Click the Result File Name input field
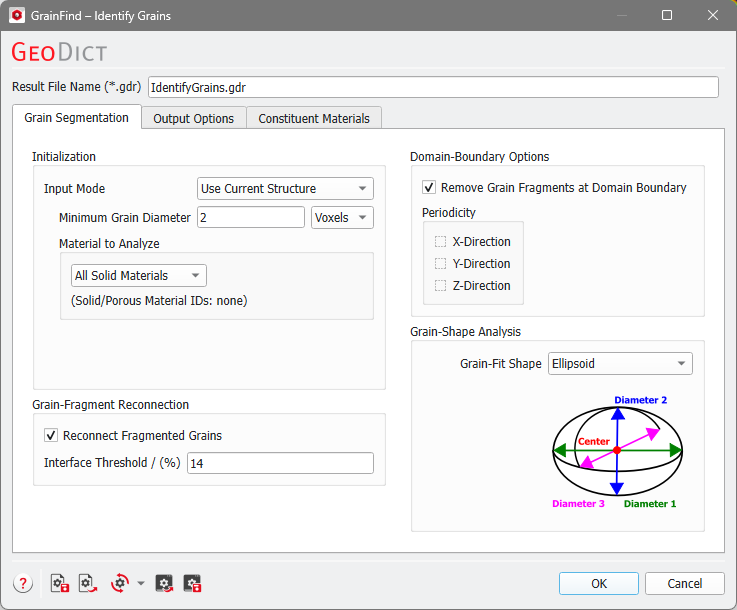737x610 pixels. (433, 87)
